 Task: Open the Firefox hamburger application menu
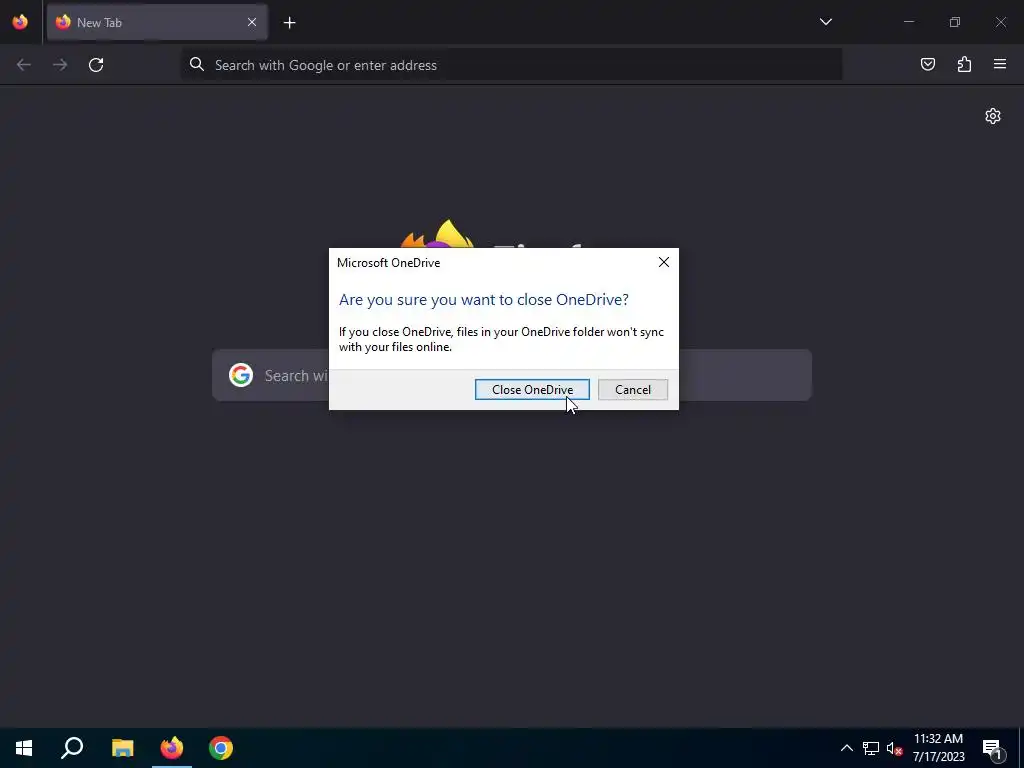(x=1000, y=64)
